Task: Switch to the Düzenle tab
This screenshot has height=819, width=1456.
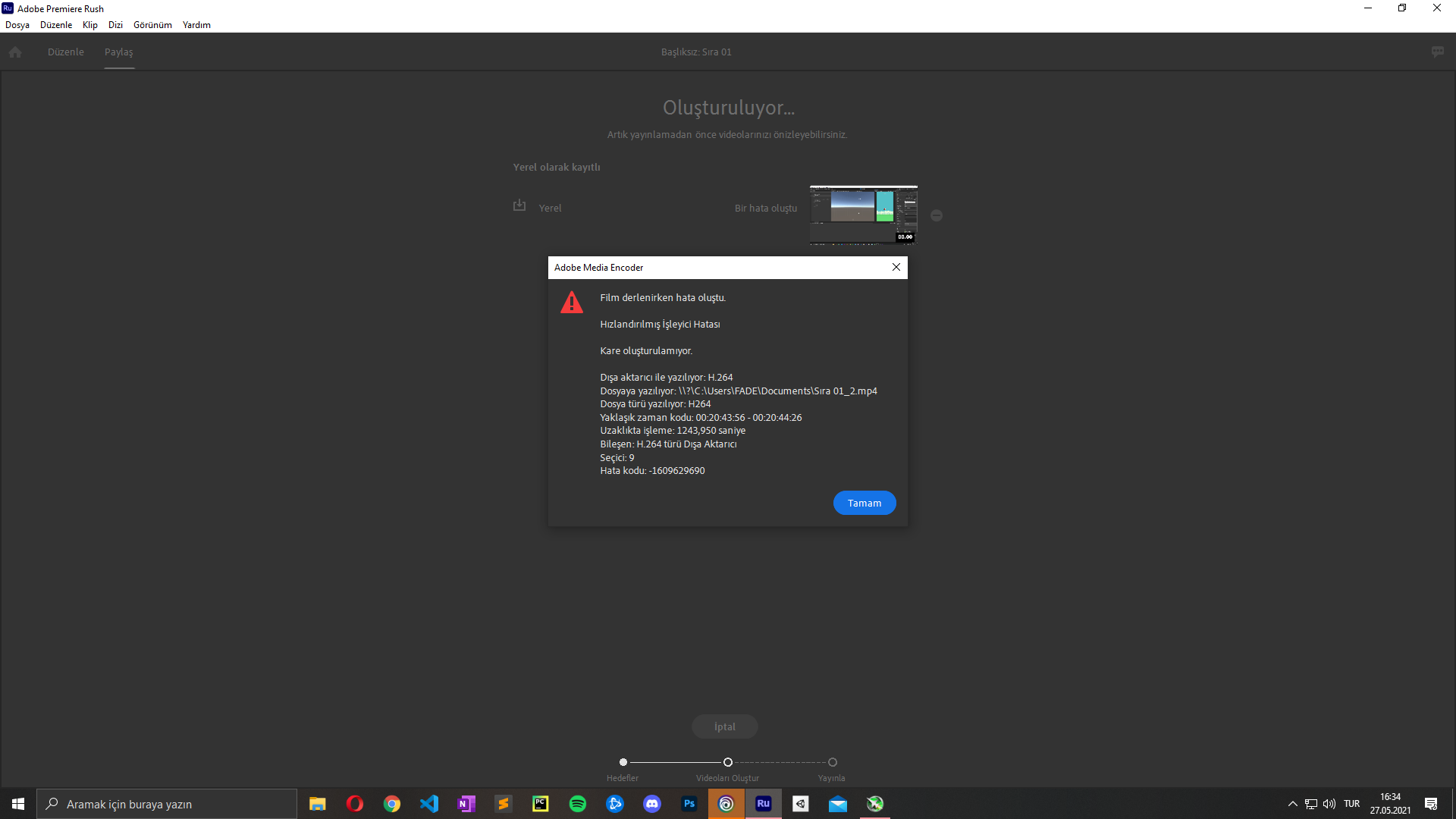Action: 66,52
